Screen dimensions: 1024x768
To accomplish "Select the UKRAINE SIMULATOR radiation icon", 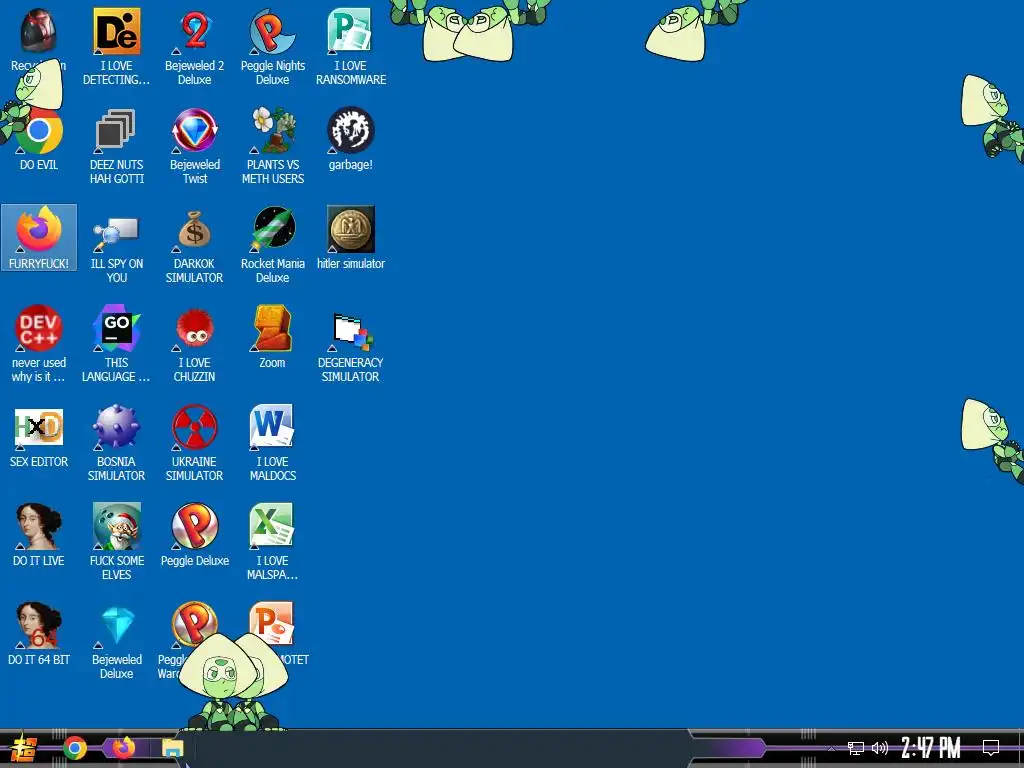I will point(195,427).
